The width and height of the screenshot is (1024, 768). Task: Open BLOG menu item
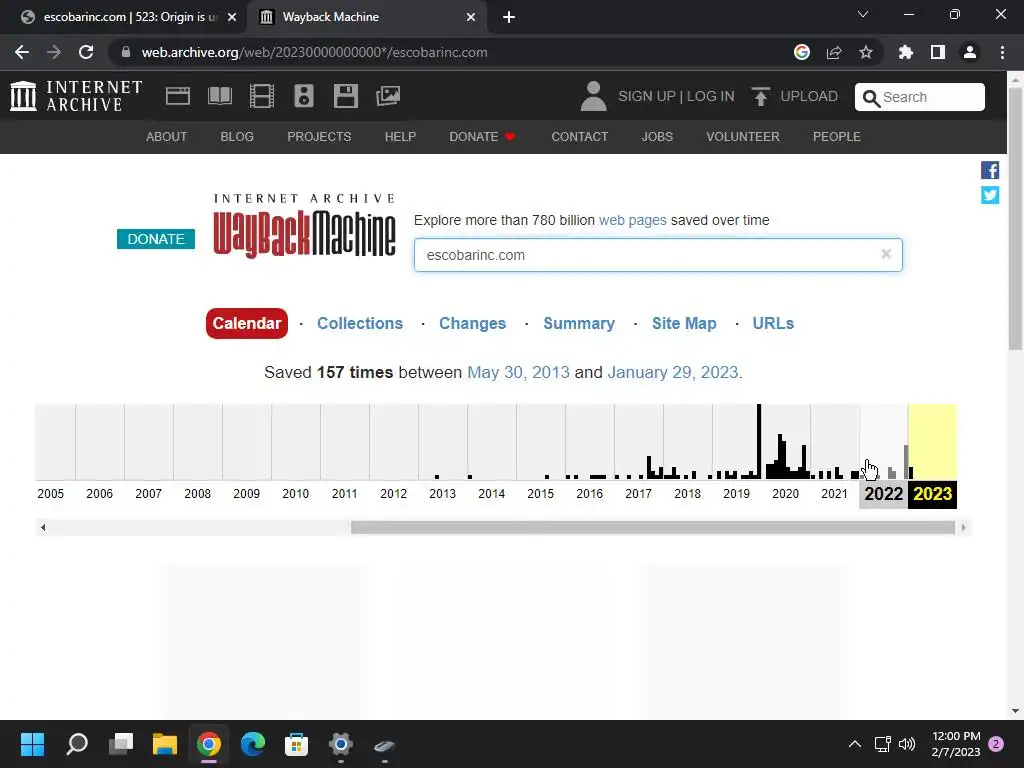point(237,136)
